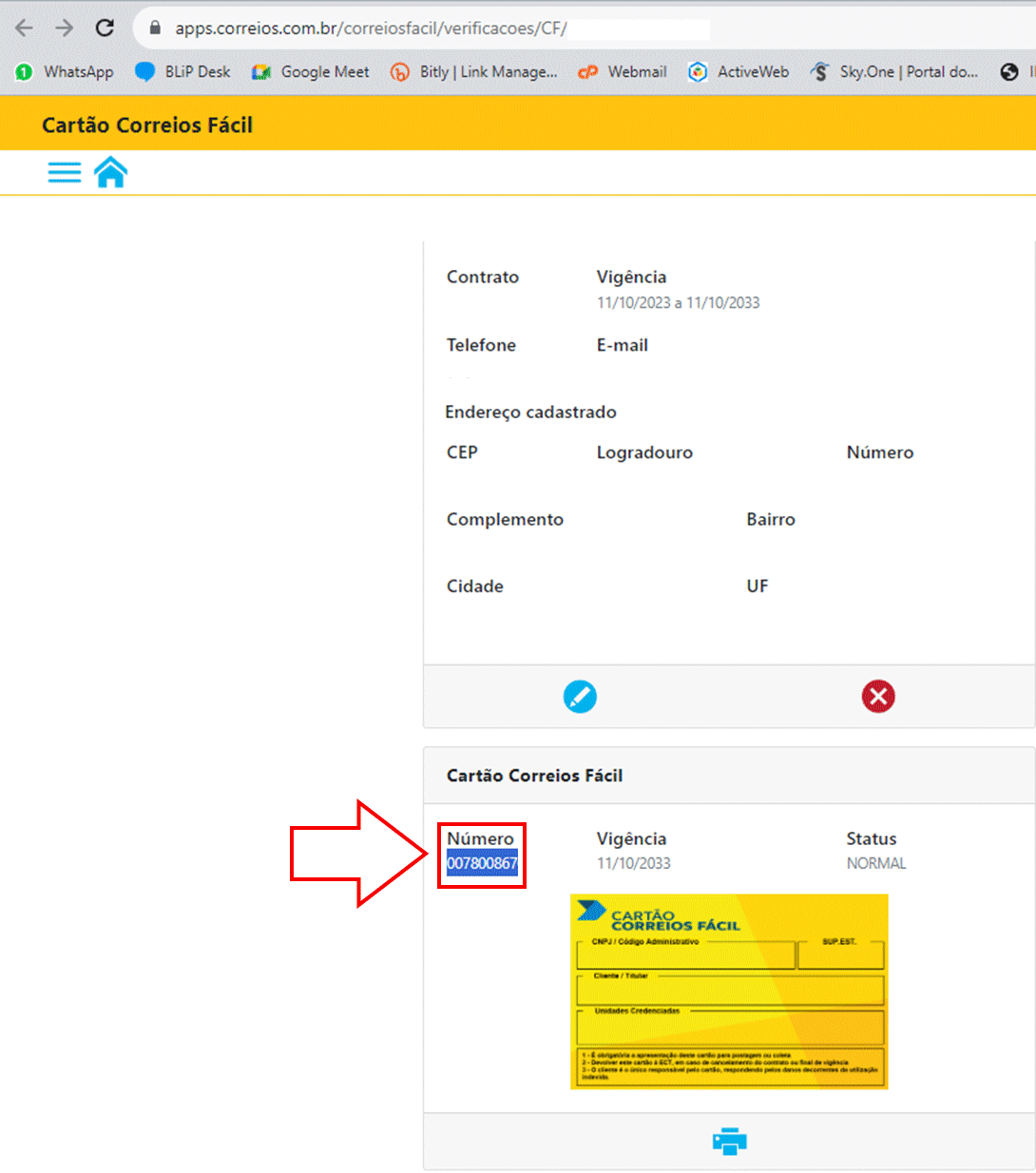Screen dimensions: 1036x1173
Task: Click the browser back arrow
Action: [x=25, y=28]
